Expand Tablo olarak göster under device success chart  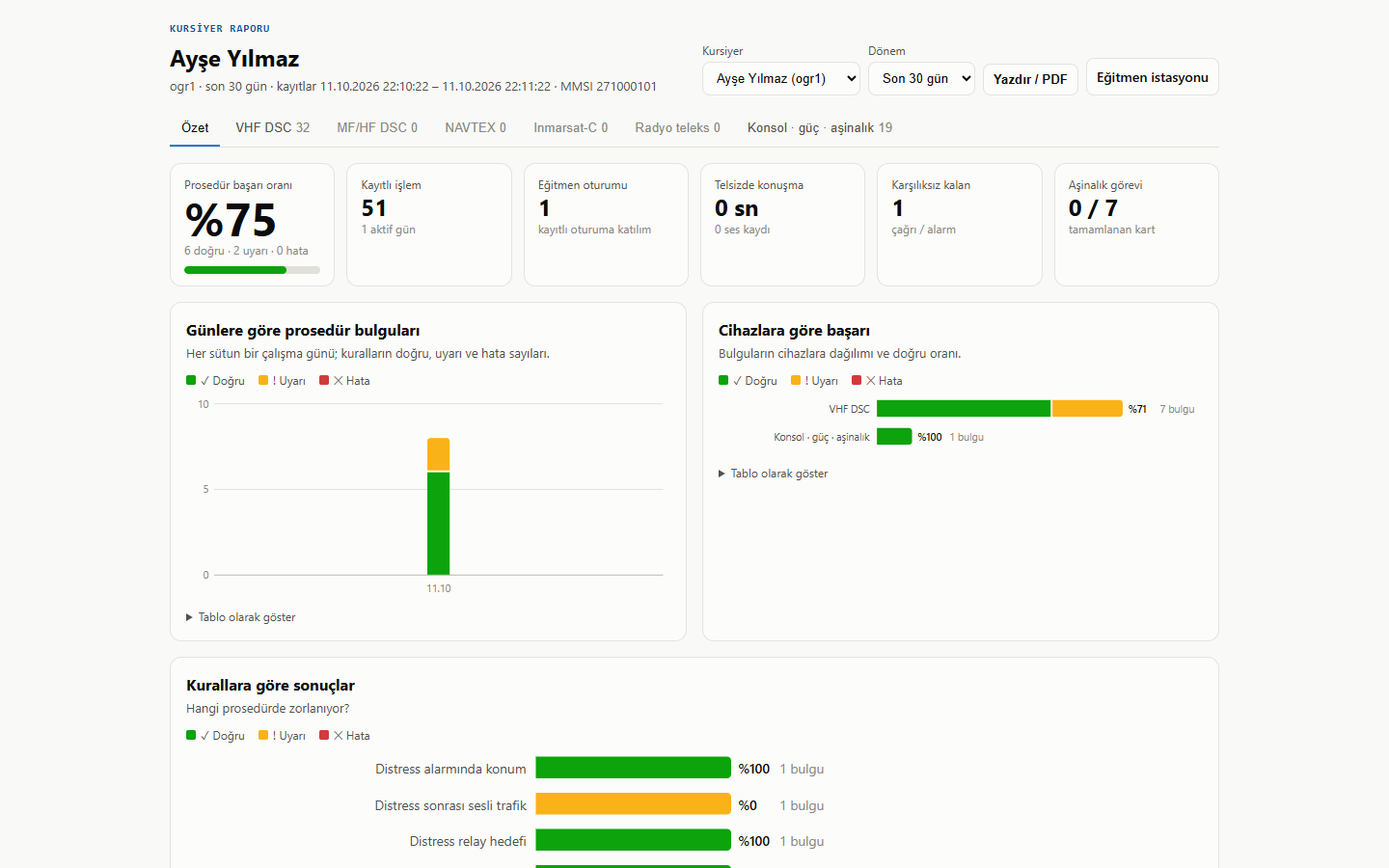click(774, 474)
